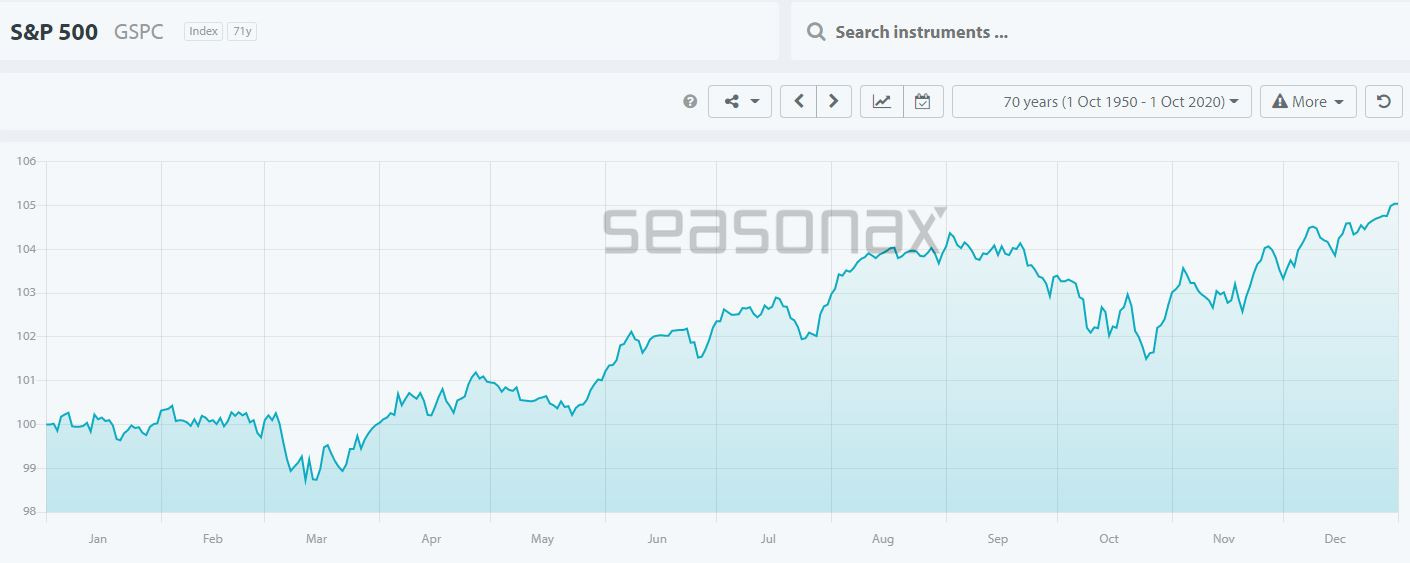1410x563 pixels.
Task: Click the Jul month label
Action: 768,539
